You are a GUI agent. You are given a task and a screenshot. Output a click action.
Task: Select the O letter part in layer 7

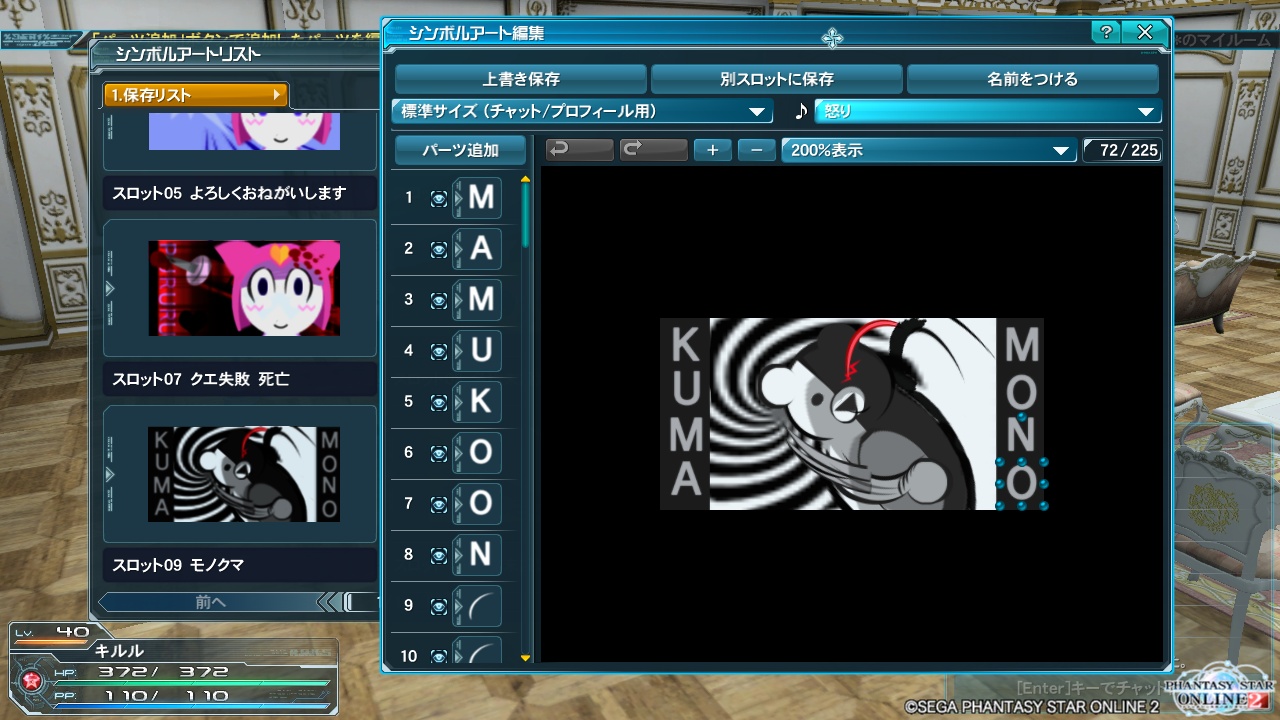[481, 504]
